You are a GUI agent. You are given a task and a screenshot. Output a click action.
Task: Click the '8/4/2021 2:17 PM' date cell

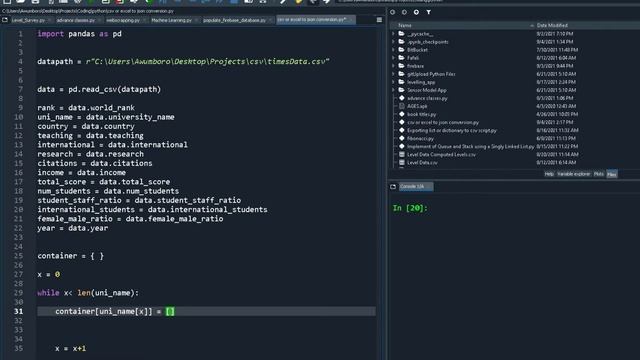point(555,122)
